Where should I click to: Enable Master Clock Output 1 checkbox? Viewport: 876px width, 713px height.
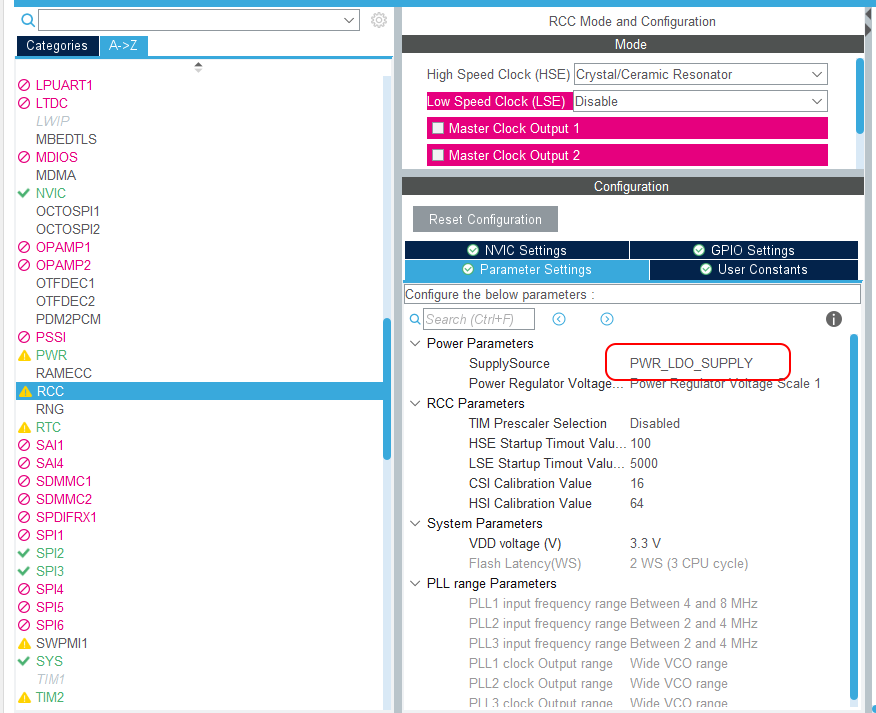pyautogui.click(x=438, y=128)
